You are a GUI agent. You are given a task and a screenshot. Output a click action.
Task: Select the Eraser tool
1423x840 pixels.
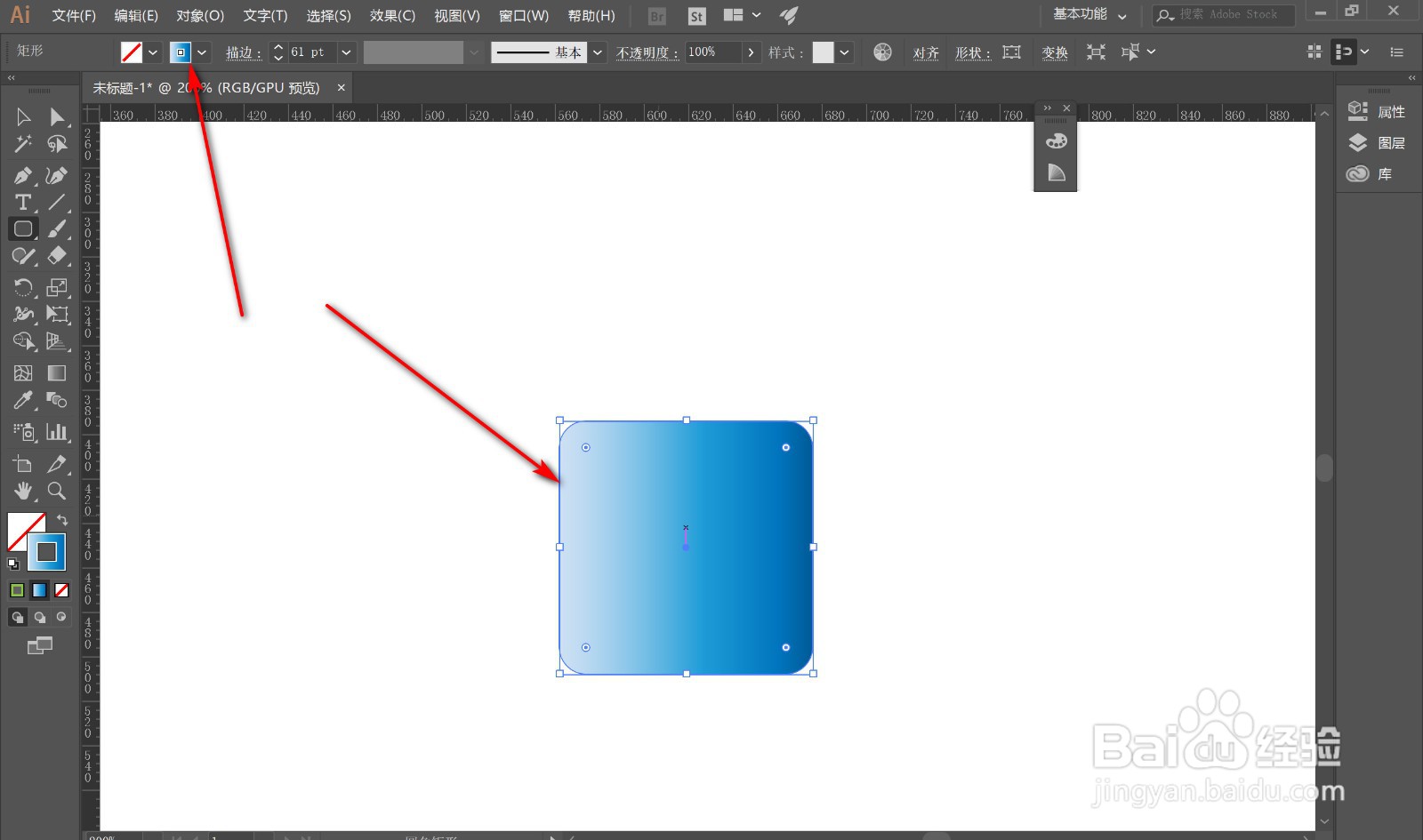[x=57, y=256]
